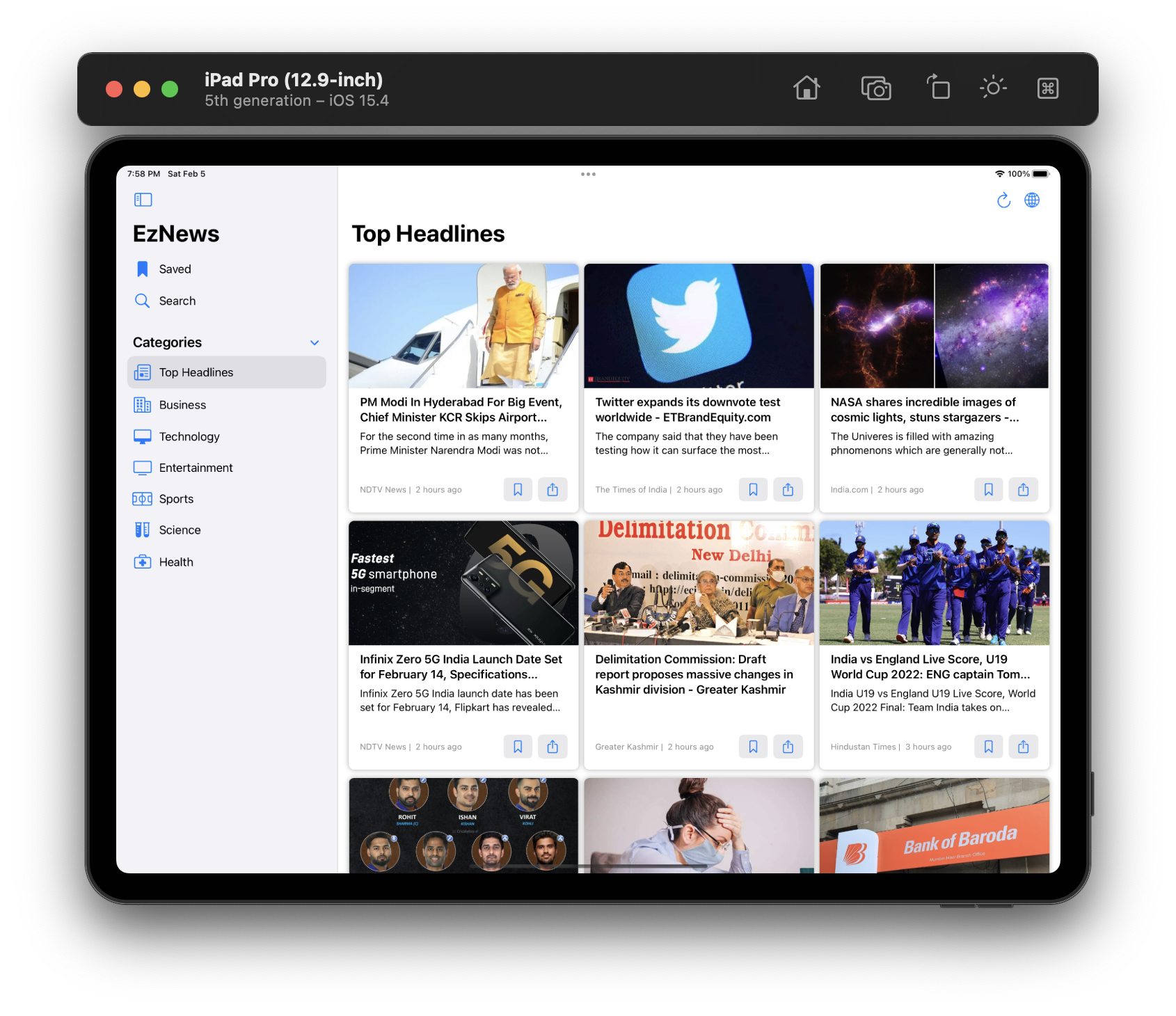Select the Sports category icon

pos(142,498)
